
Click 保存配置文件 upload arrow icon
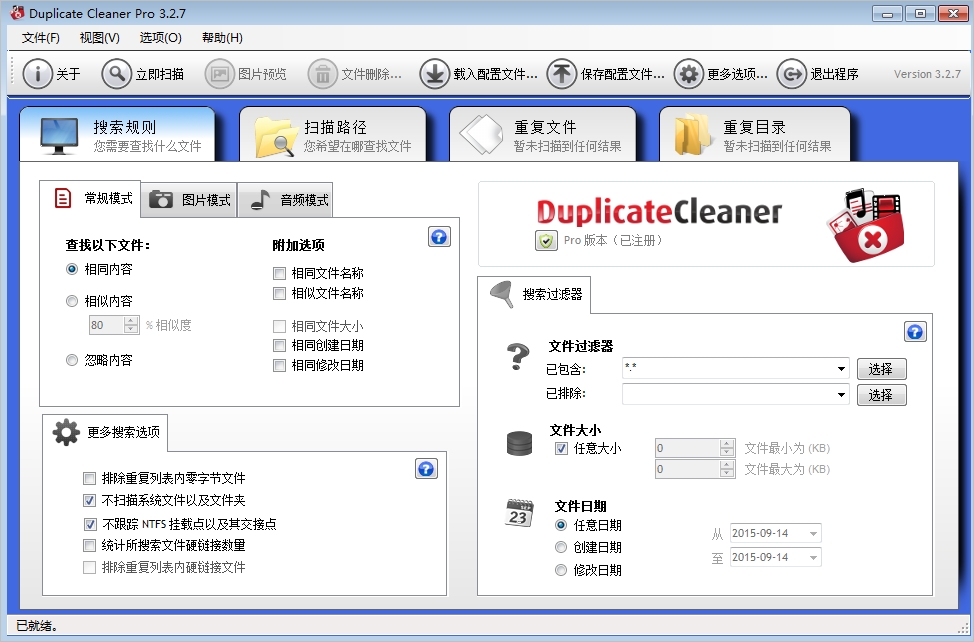pyautogui.click(x=562, y=74)
